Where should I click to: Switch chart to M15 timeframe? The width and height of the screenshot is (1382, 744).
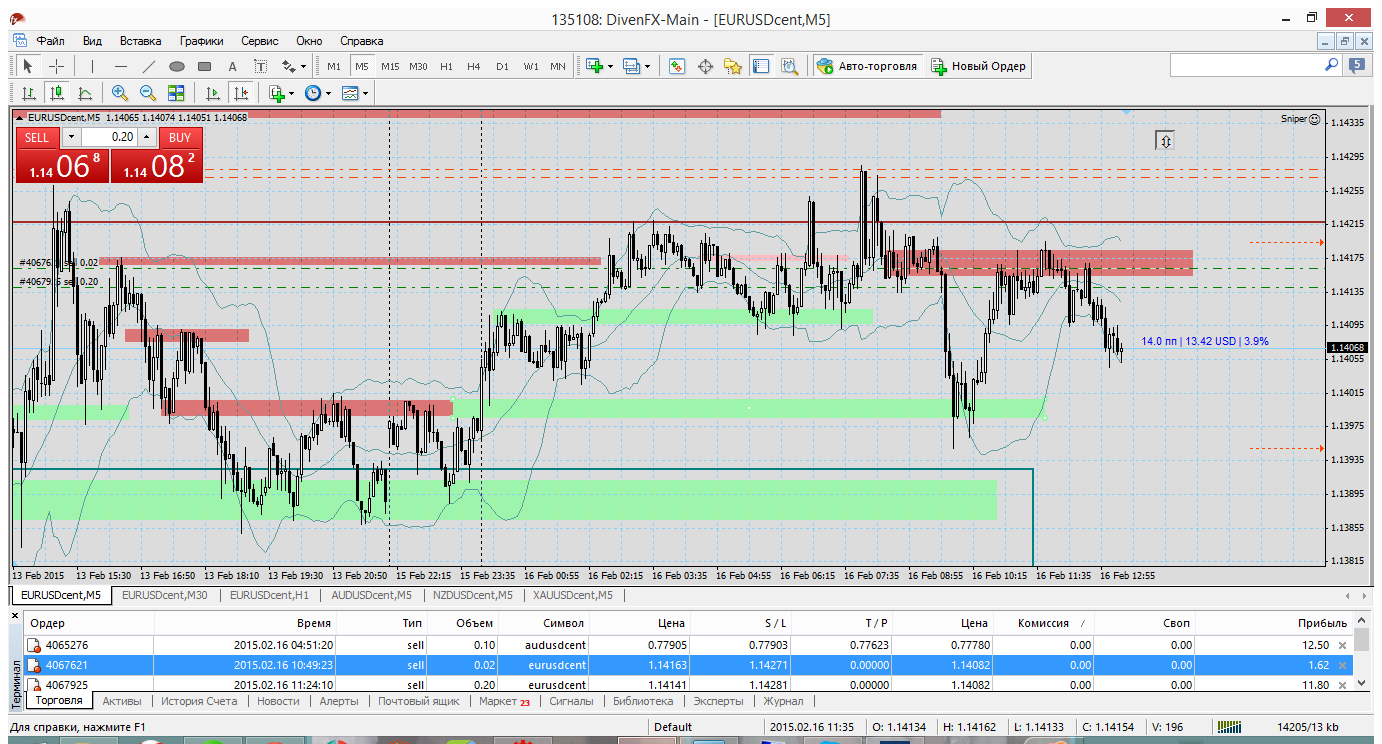[390, 66]
